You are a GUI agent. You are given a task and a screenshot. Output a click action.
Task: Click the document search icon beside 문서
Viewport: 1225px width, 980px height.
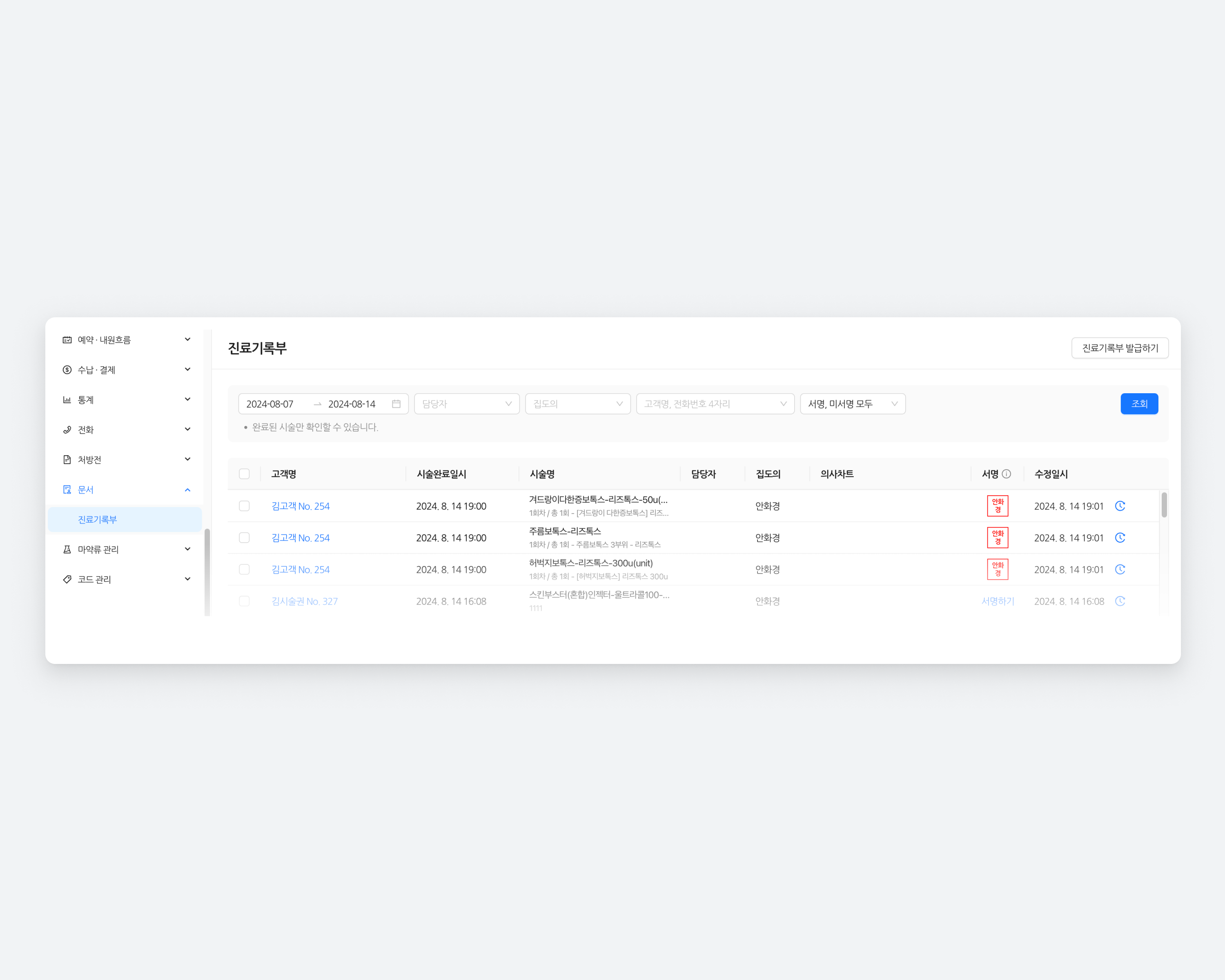tap(67, 490)
